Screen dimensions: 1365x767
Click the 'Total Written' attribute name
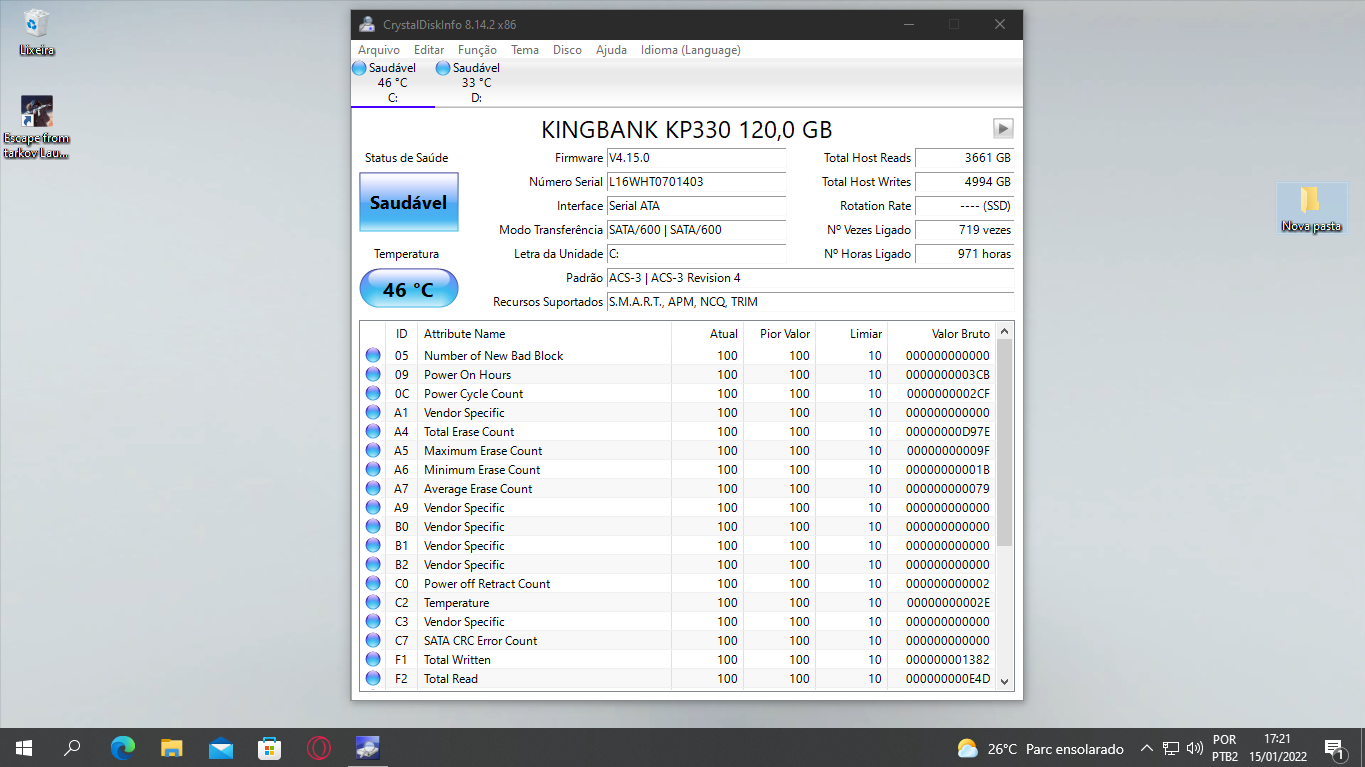(x=457, y=660)
